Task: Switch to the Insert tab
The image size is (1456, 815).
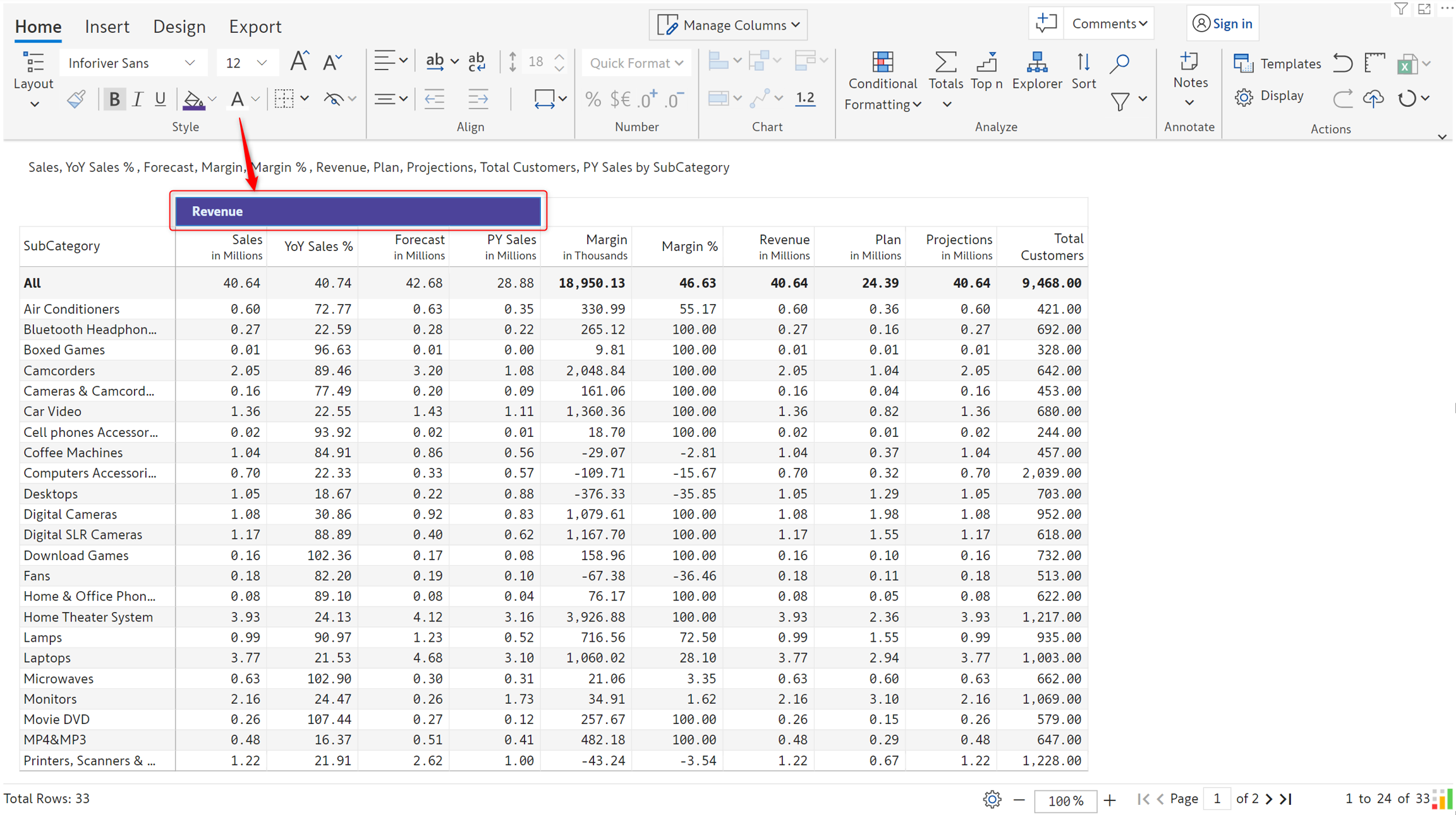Action: tap(107, 27)
